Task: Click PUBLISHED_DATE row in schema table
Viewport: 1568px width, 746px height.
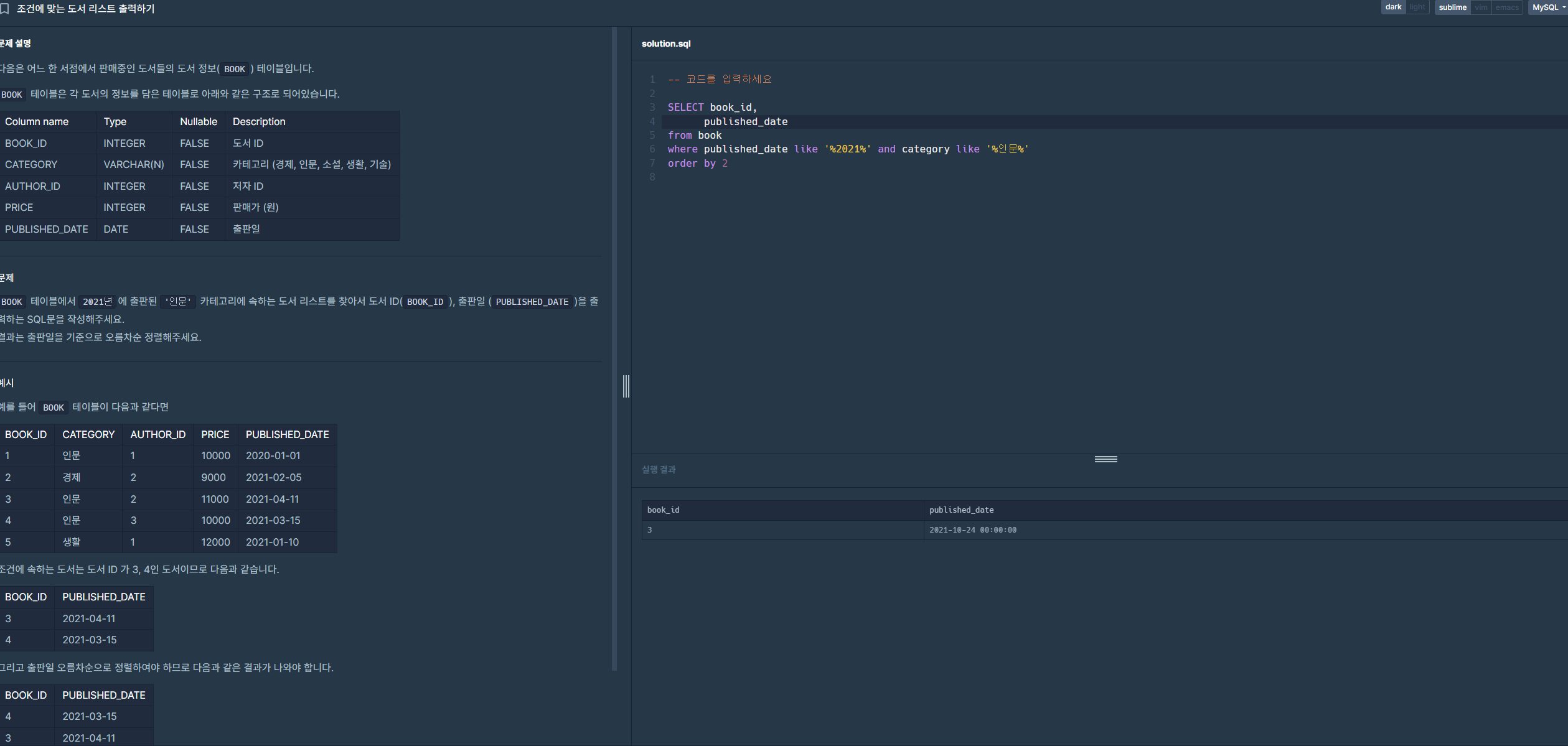Action: [199, 230]
